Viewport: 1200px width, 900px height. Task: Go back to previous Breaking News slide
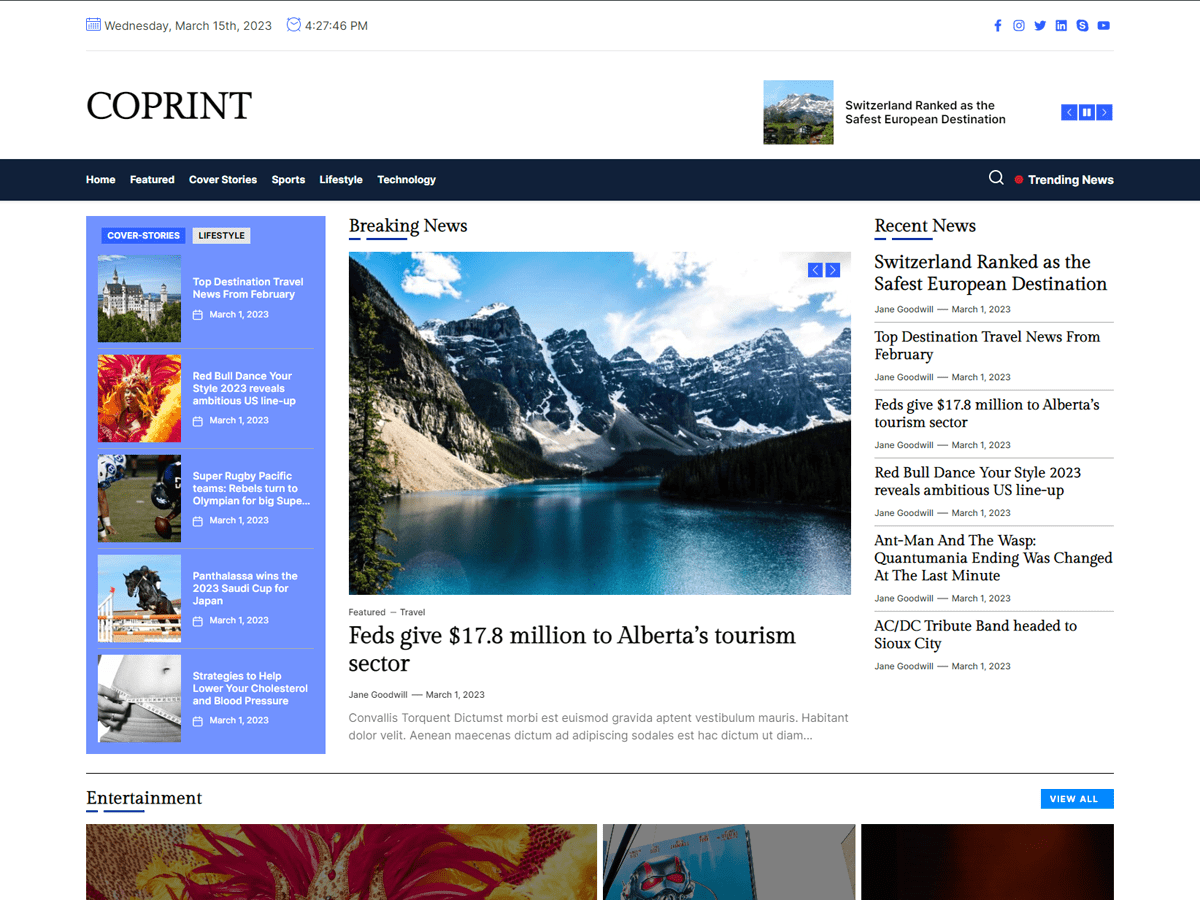[815, 270]
